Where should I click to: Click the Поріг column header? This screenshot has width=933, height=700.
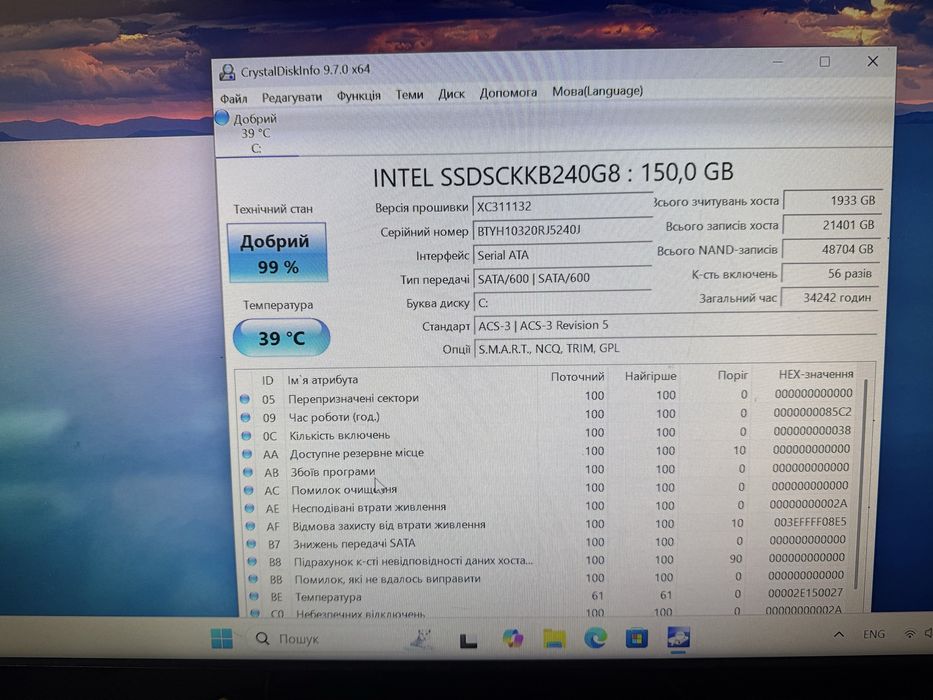pos(732,375)
